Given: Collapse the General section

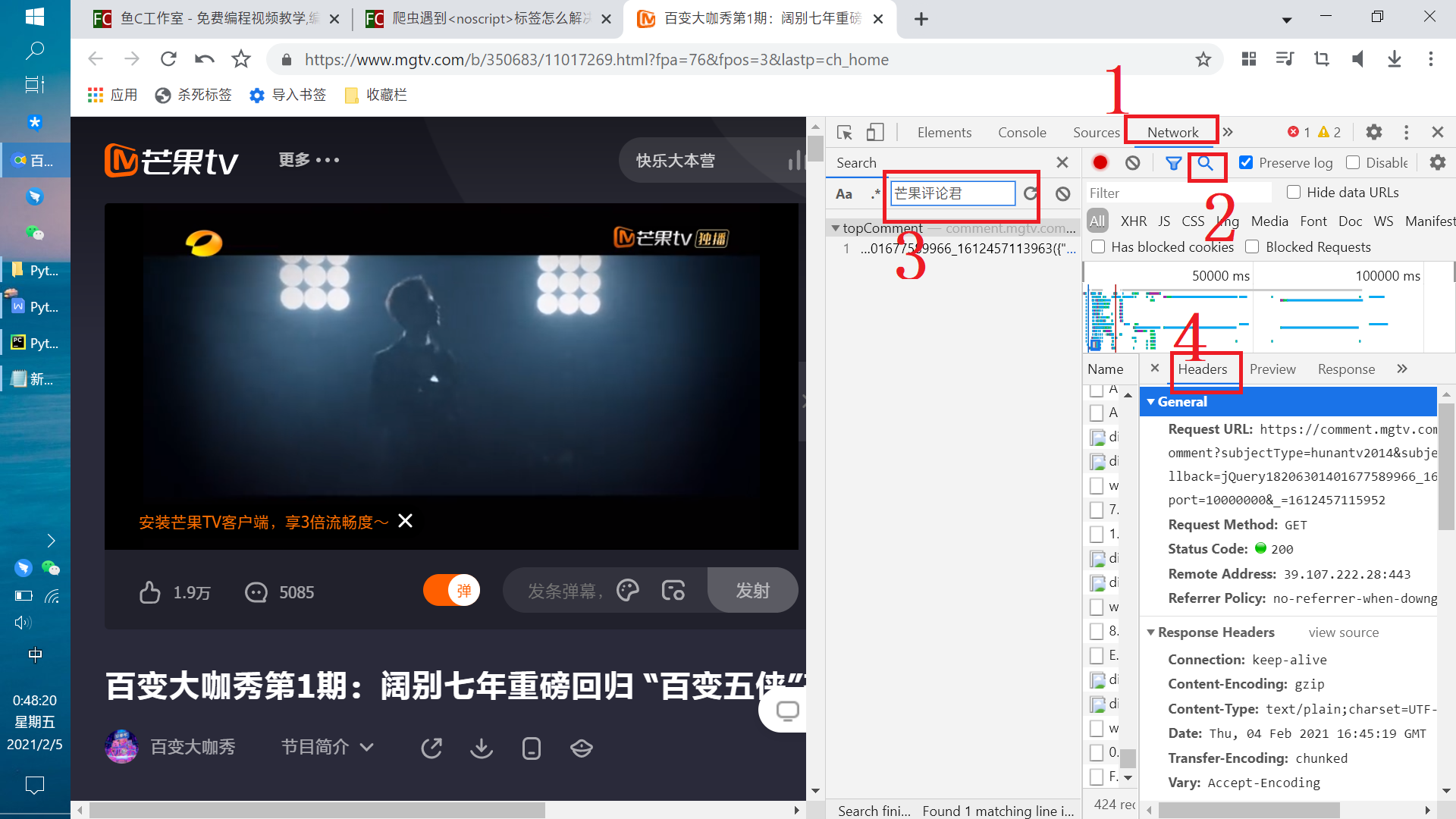Looking at the screenshot, I should pos(1151,402).
